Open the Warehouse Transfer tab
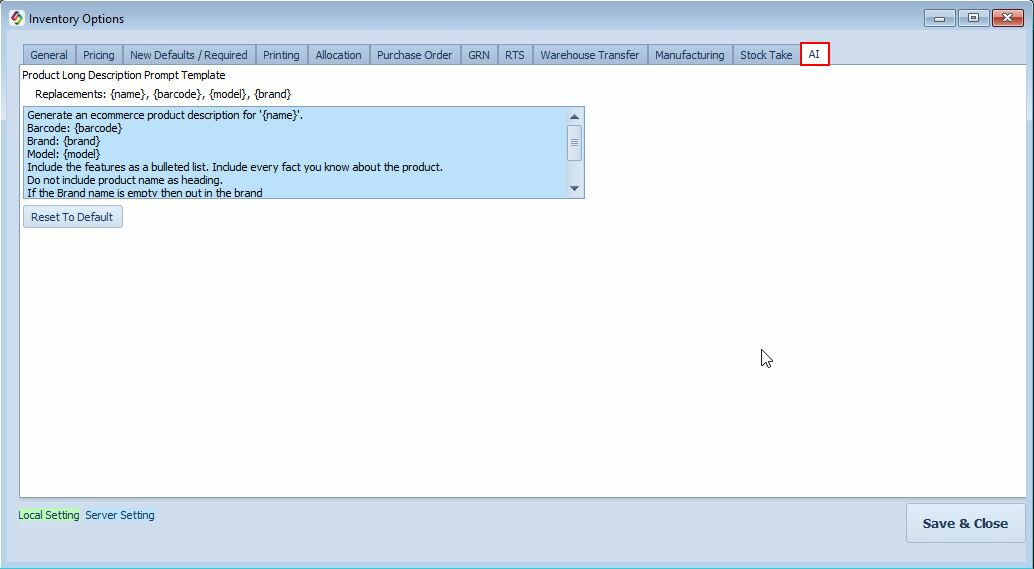The image size is (1034, 569). [x=590, y=55]
